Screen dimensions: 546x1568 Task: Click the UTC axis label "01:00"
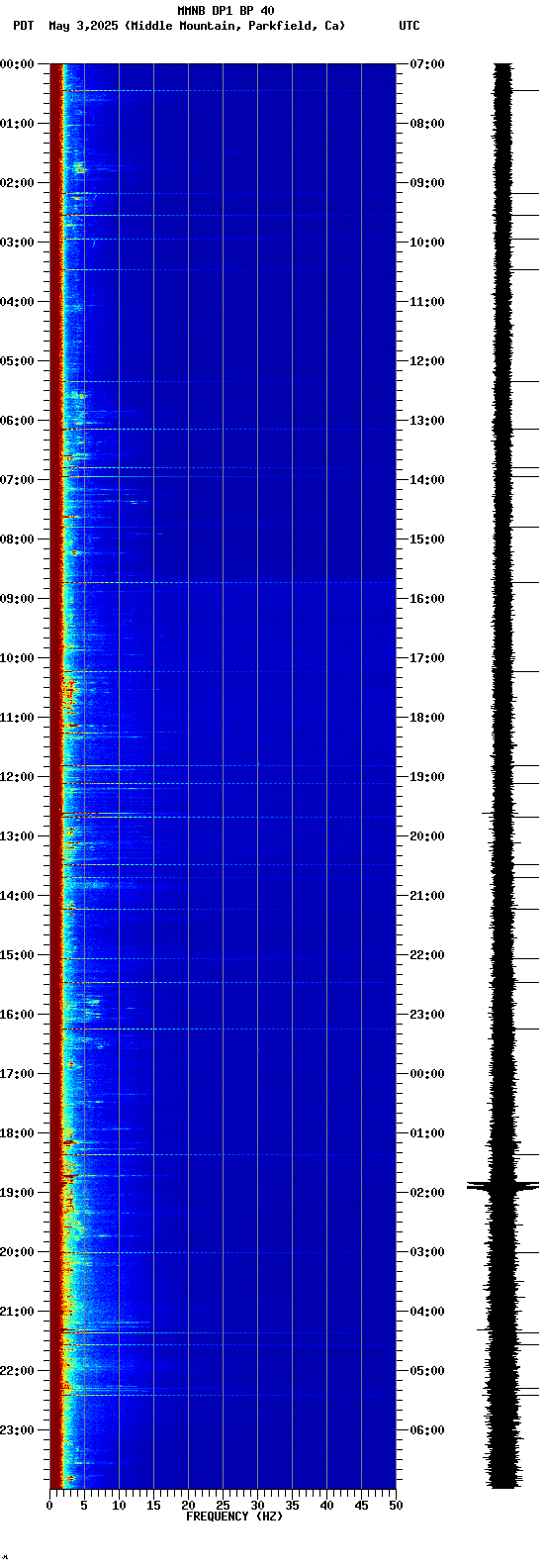[426, 1133]
